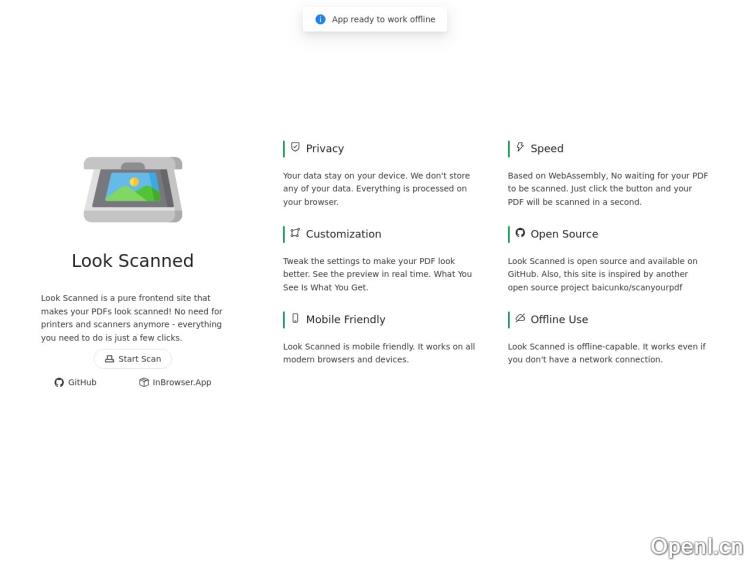Select the Speed heading text
Image resolution: width=750 pixels, height=562 pixels.
tap(547, 149)
